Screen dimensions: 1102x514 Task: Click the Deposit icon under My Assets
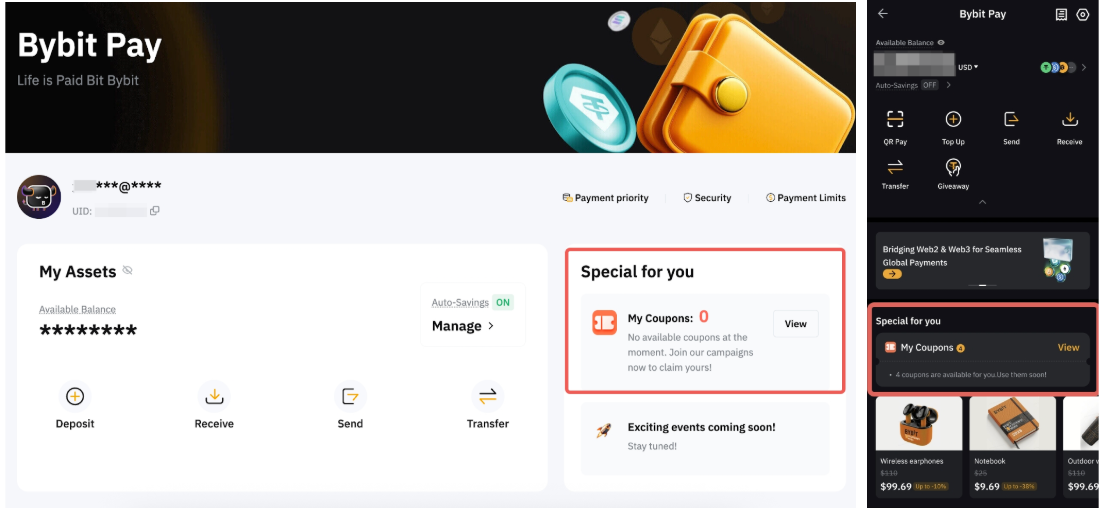point(75,396)
